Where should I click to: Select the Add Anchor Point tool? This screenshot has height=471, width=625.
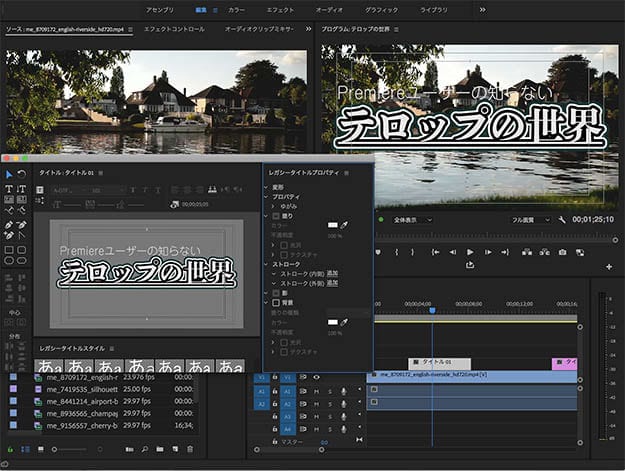[x=9, y=235]
